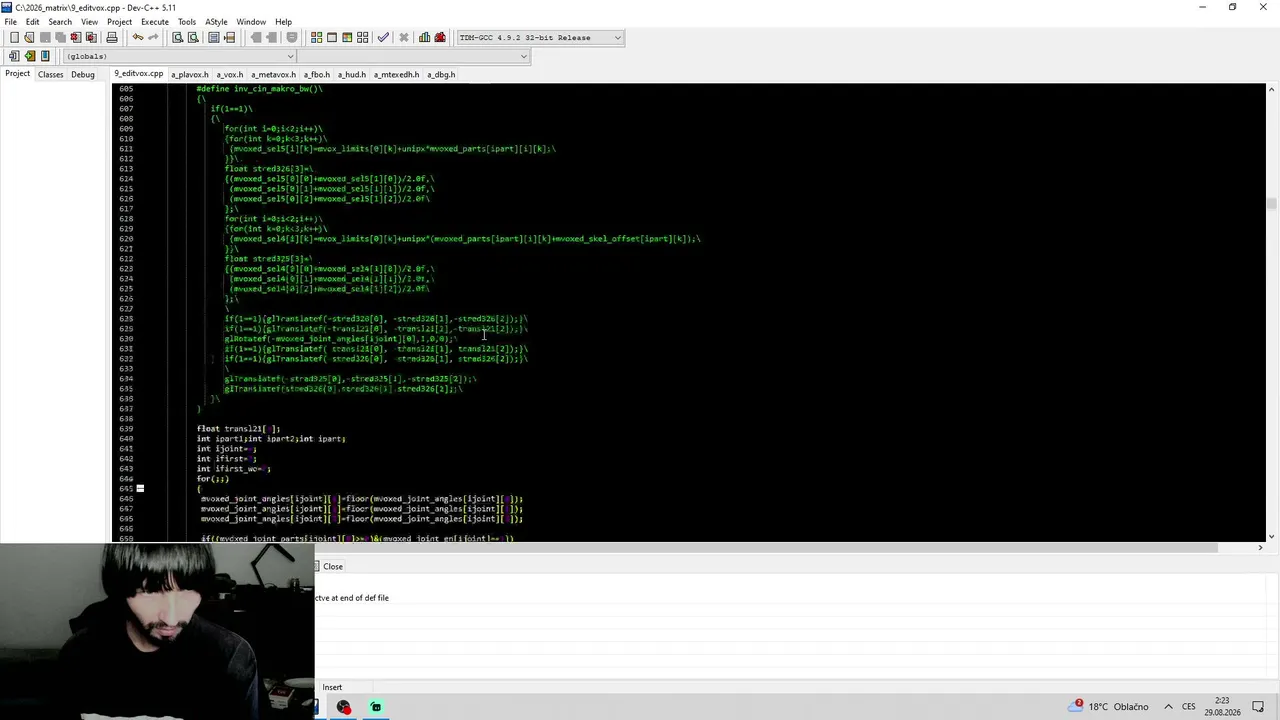The image size is (1280, 720).
Task: Click the Open file toolbar icon
Action: click(x=30, y=37)
